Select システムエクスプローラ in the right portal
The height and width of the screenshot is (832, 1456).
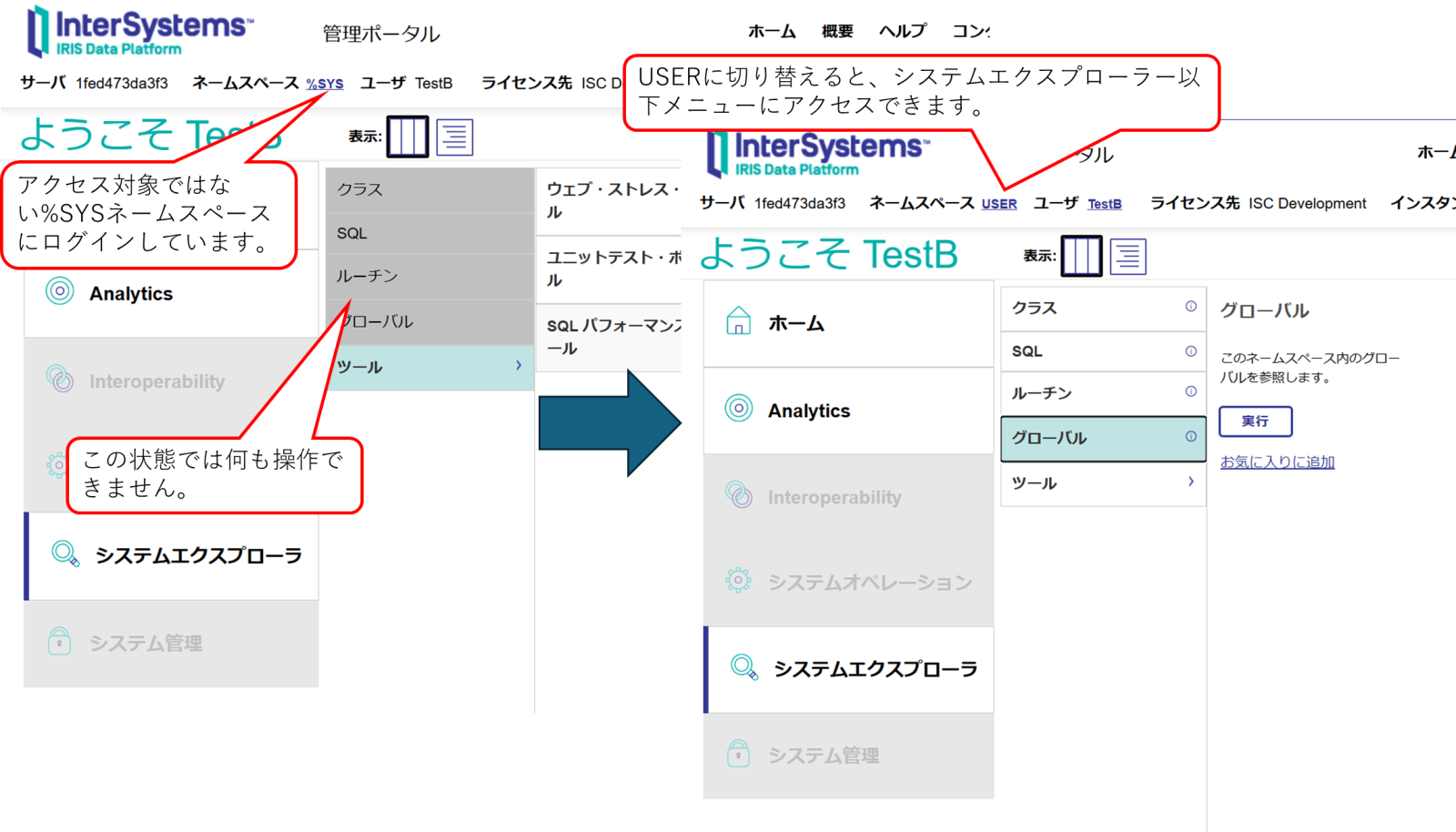click(x=848, y=669)
